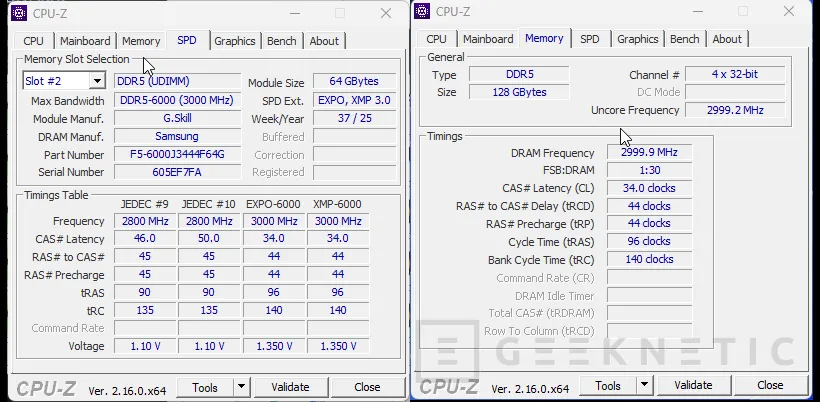The width and height of the screenshot is (820, 402).
Task: Switch to CPU tab in right window
Action: tap(436, 39)
